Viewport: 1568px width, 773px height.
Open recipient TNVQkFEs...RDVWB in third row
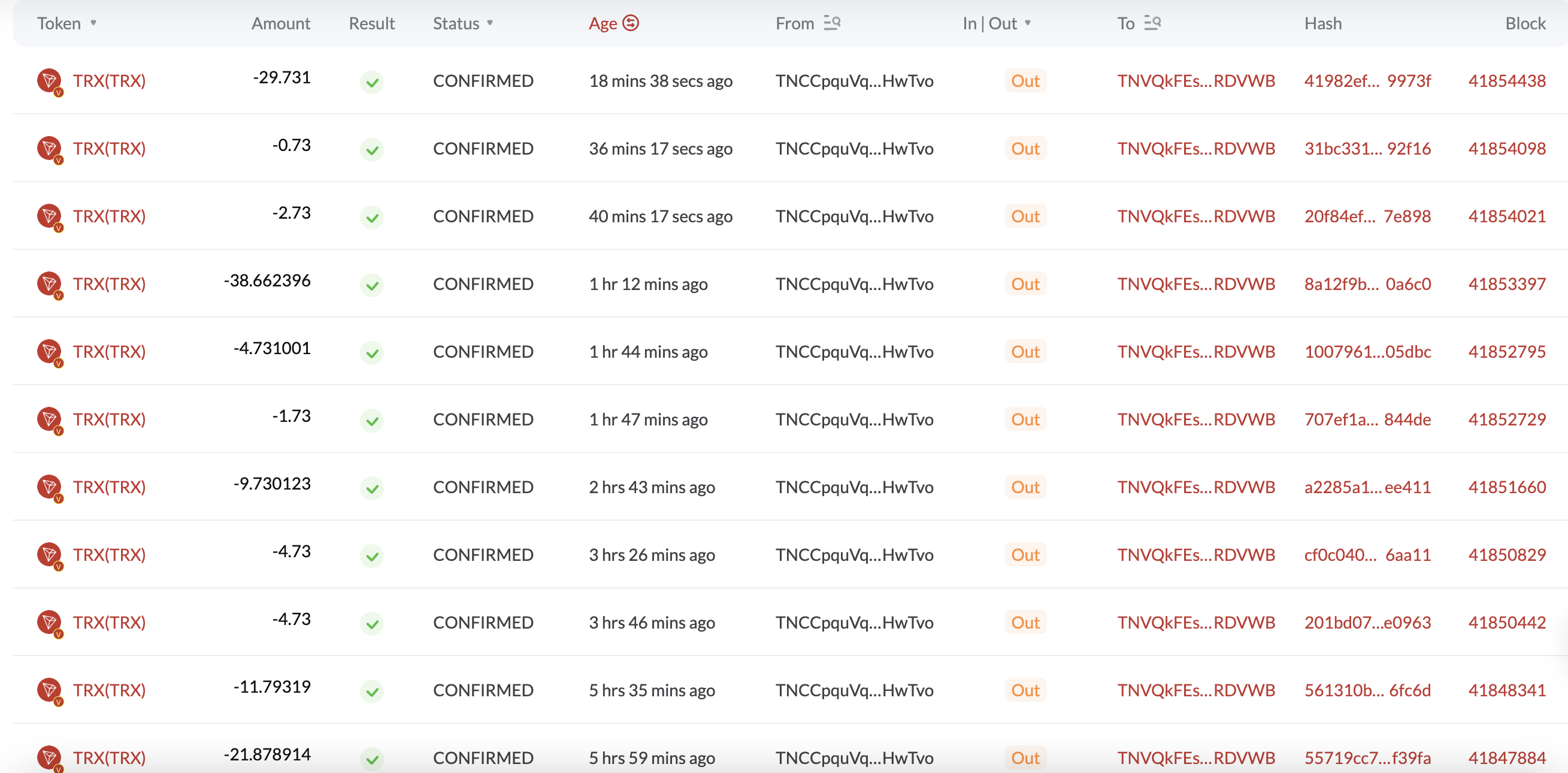click(1195, 216)
